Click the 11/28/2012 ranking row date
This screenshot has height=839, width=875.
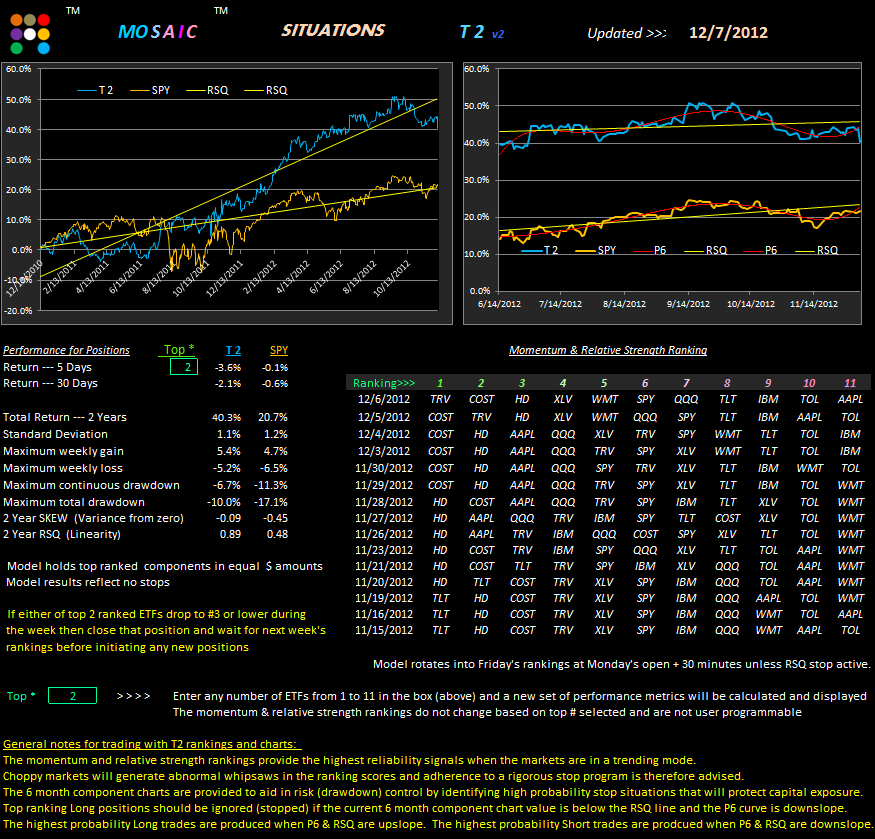tap(384, 502)
